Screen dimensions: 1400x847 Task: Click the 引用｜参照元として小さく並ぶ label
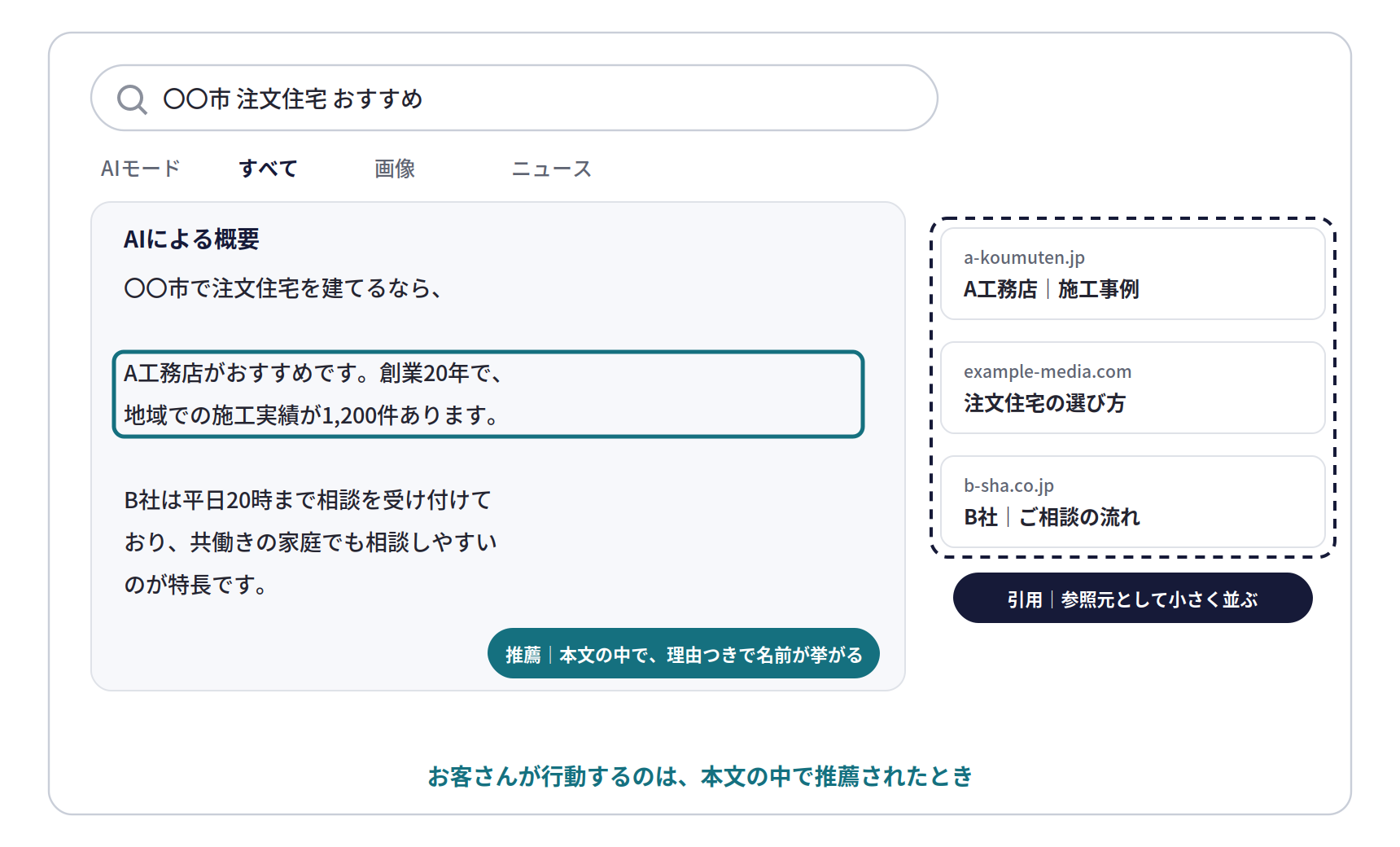(x=1133, y=598)
